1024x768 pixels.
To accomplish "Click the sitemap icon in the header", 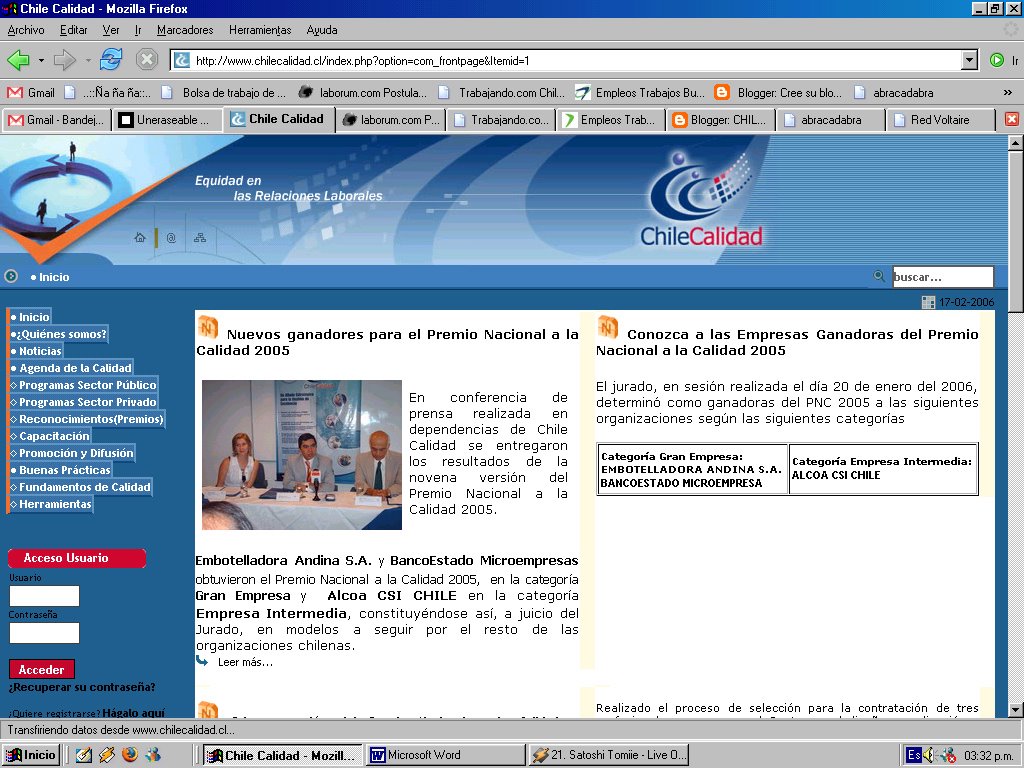I will (x=200, y=238).
